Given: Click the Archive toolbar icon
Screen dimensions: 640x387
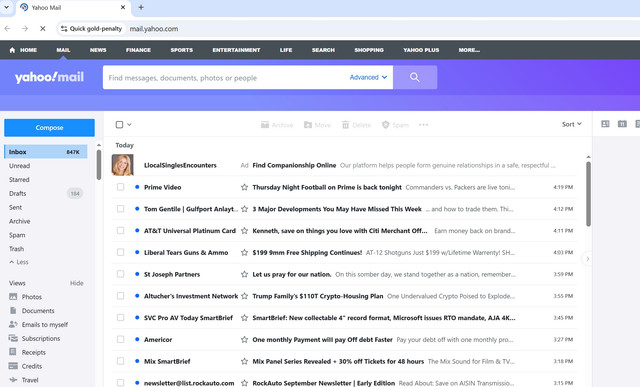Looking at the screenshot, I should 265,125.
